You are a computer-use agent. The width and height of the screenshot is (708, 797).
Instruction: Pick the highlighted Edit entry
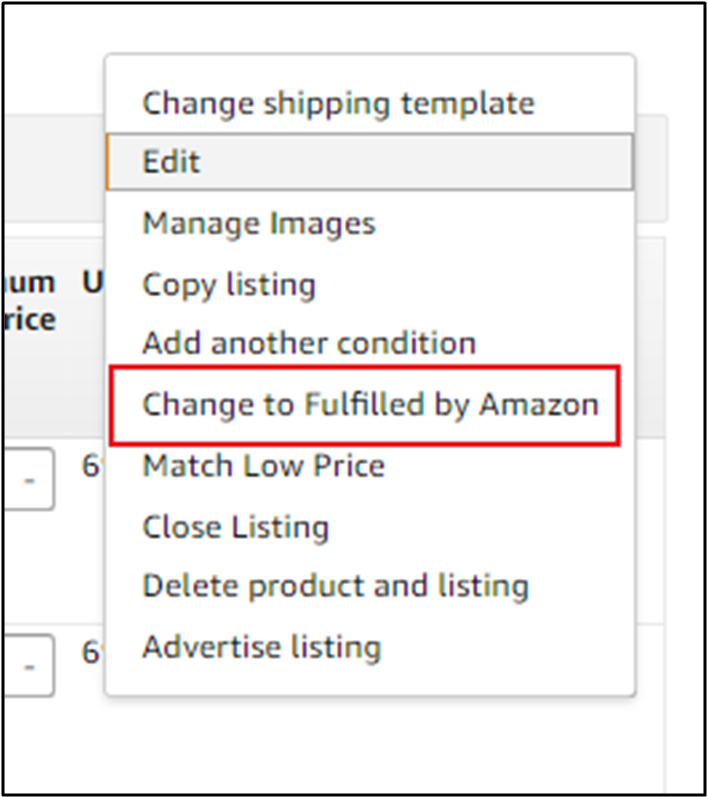coord(368,162)
